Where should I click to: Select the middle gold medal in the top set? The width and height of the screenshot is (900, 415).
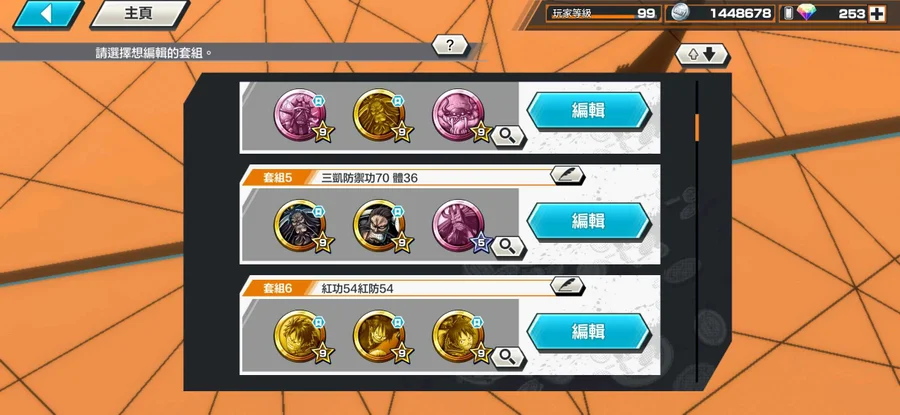coord(381,117)
